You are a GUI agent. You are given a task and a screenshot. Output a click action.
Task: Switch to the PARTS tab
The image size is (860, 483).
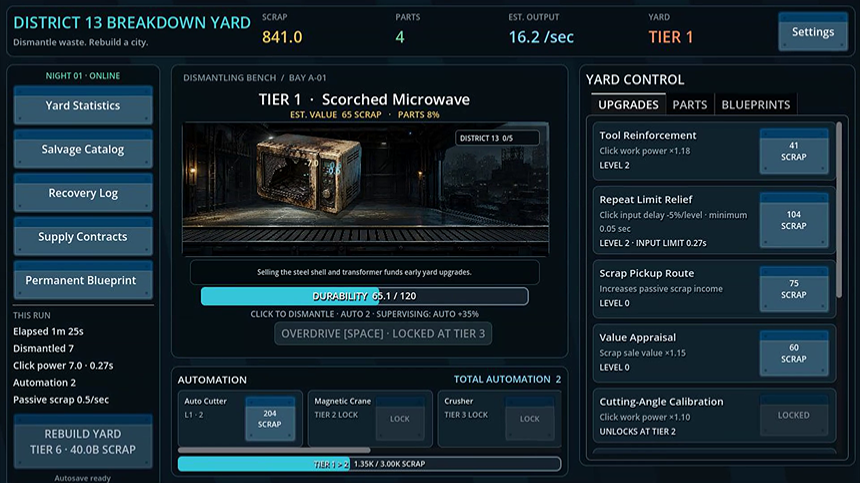tap(689, 104)
